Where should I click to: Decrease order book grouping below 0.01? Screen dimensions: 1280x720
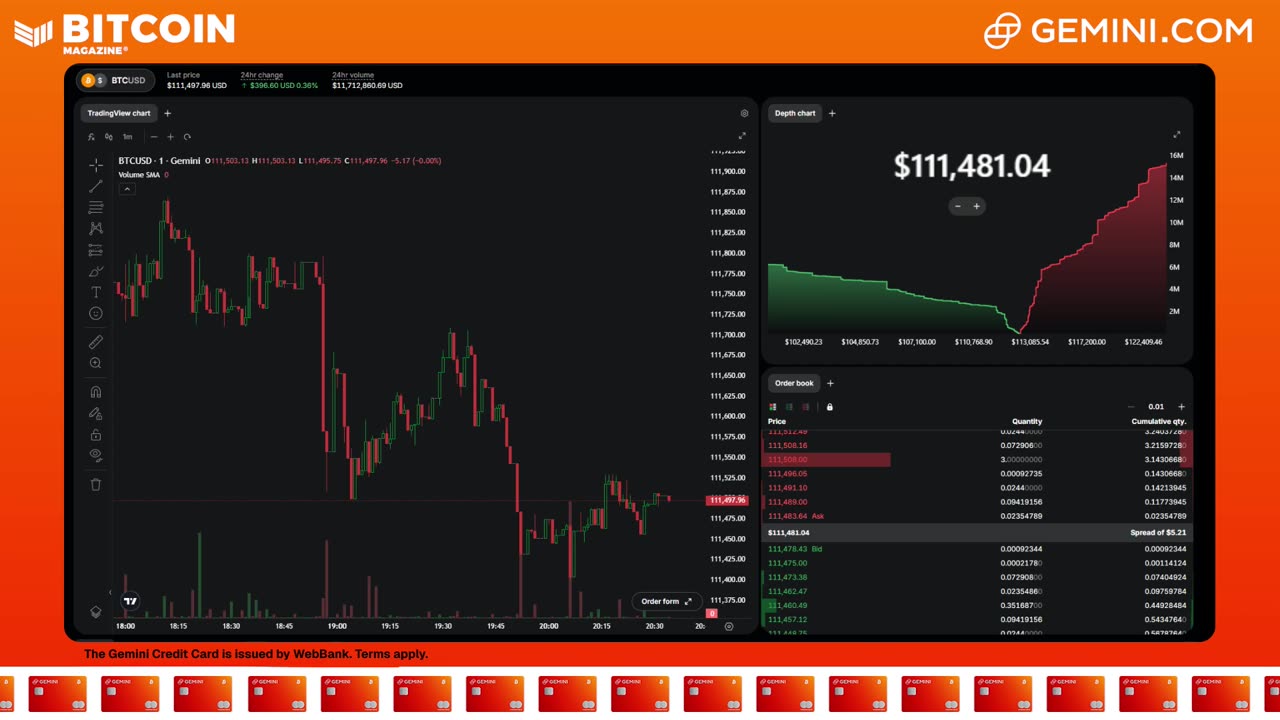pyautogui.click(x=1131, y=407)
